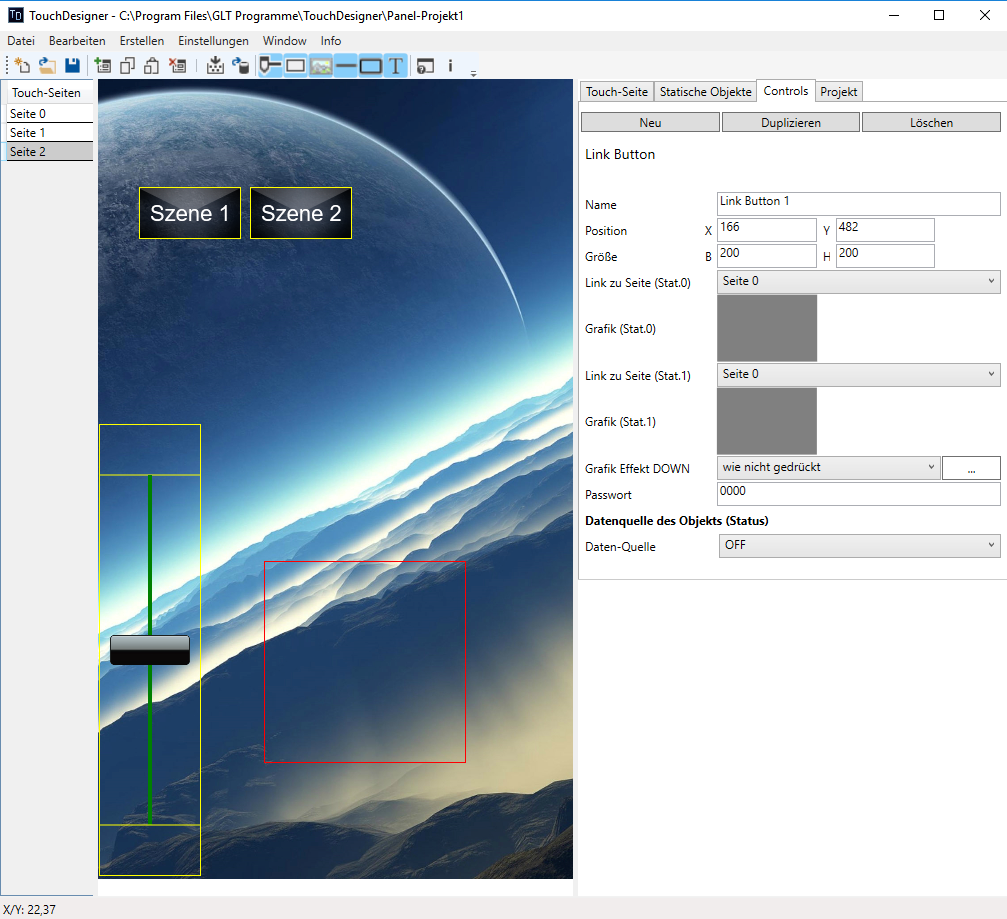This screenshot has width=1007, height=919.
Task: Click the open project folder icon
Action: pyautogui.click(x=47, y=66)
